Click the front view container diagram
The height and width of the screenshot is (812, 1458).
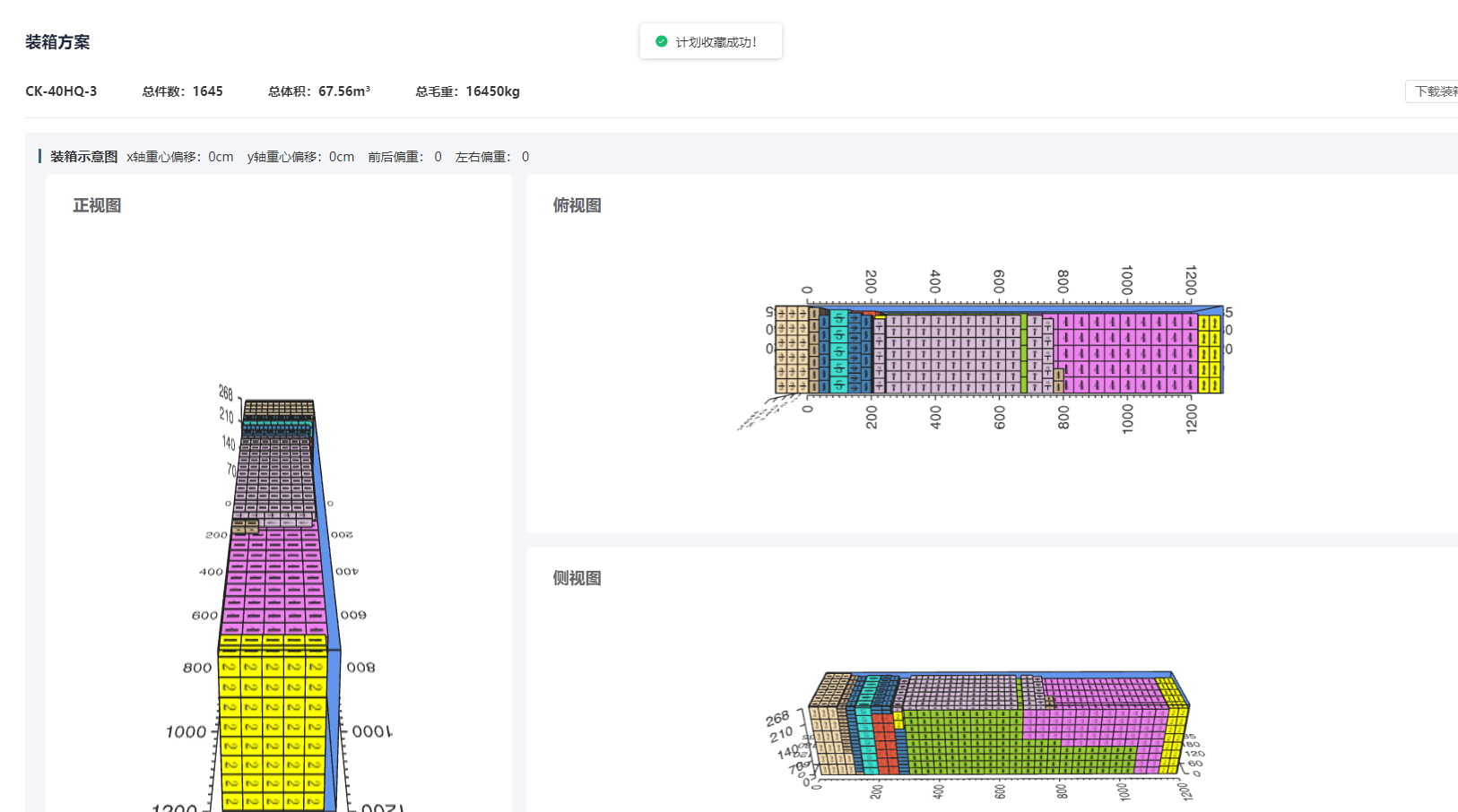point(278,600)
